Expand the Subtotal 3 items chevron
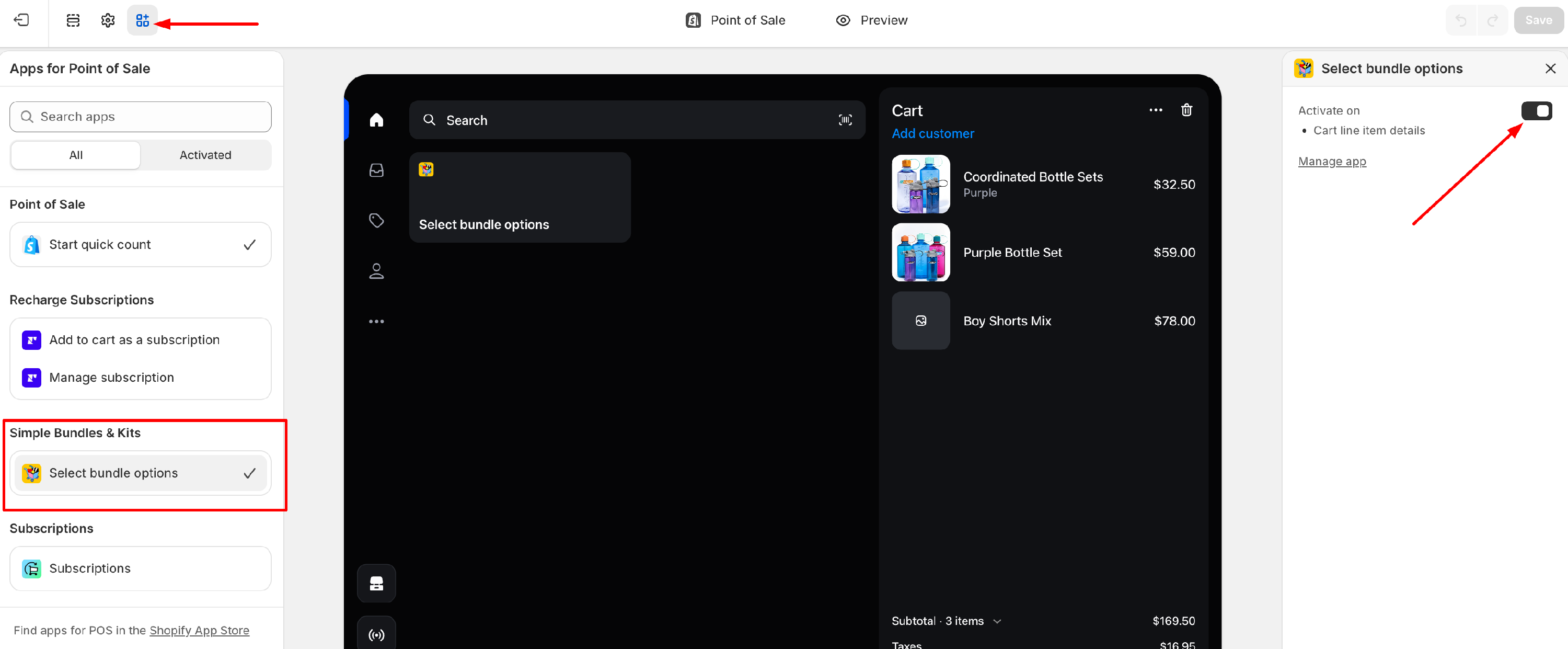Viewport: 1568px width, 649px height. [997, 621]
